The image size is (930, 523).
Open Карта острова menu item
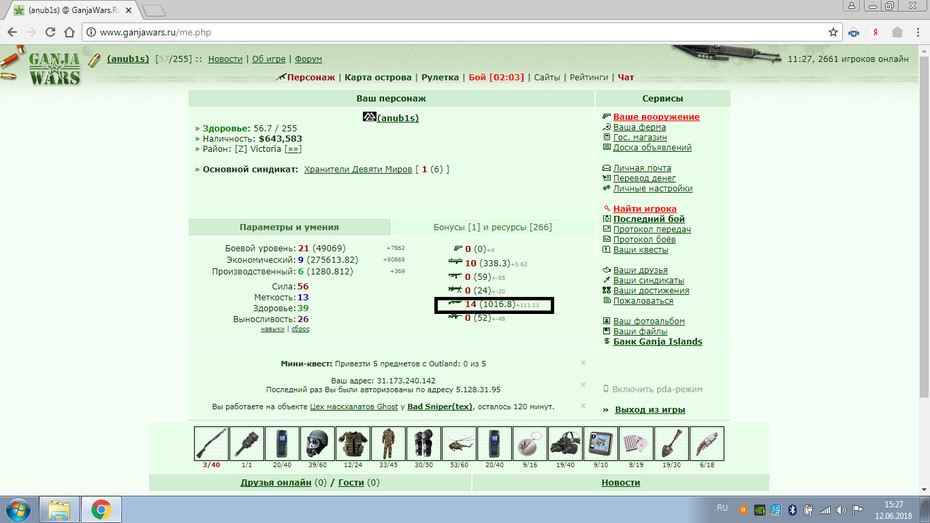[378, 77]
